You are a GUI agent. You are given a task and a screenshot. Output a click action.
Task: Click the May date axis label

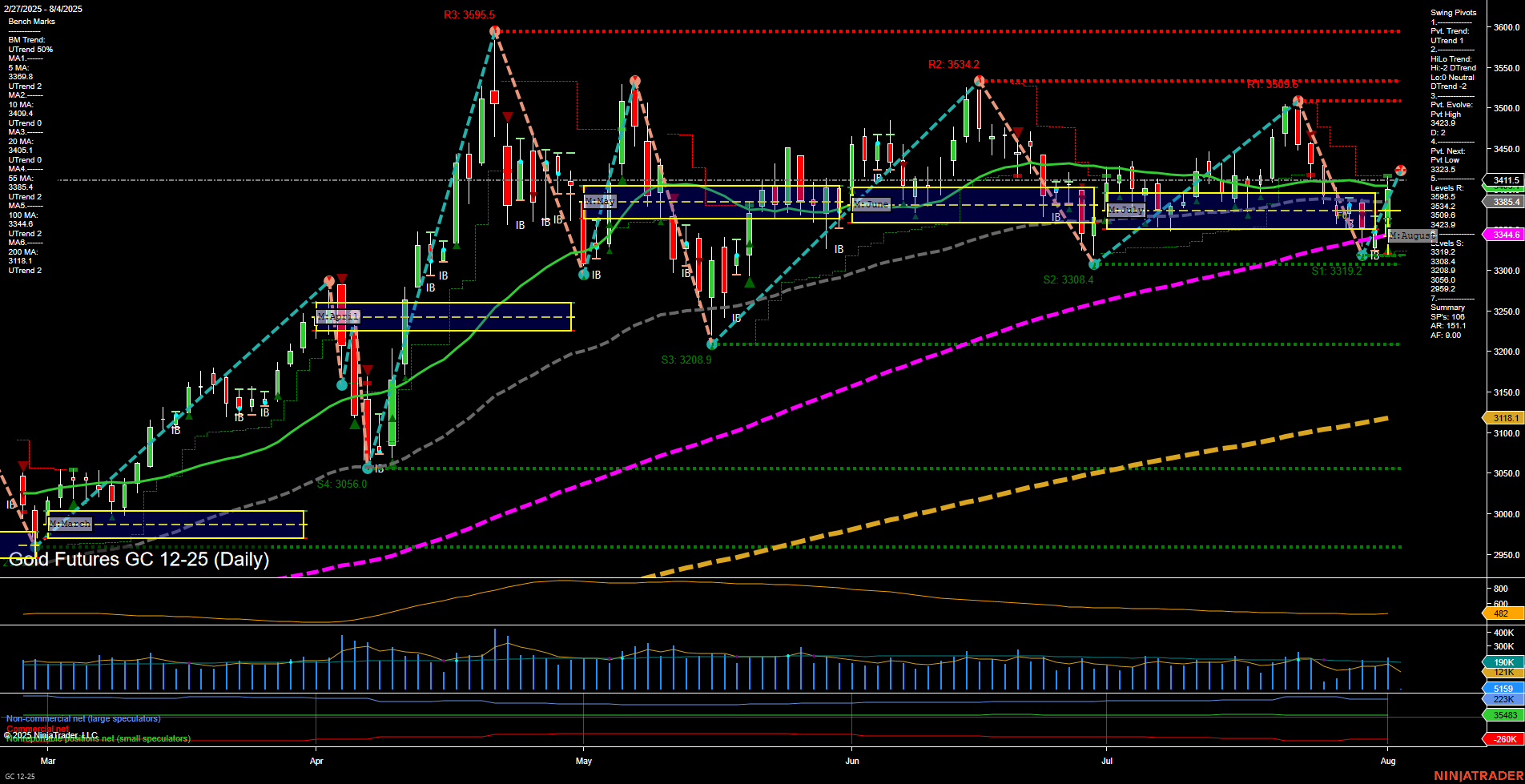[x=584, y=761]
